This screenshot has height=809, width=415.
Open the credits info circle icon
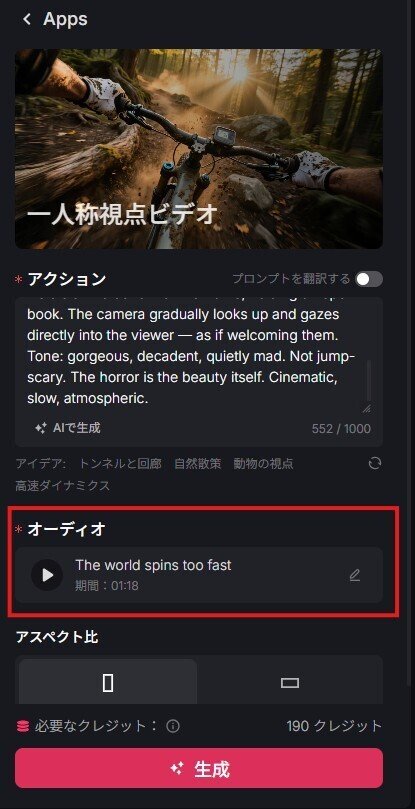coord(173,726)
